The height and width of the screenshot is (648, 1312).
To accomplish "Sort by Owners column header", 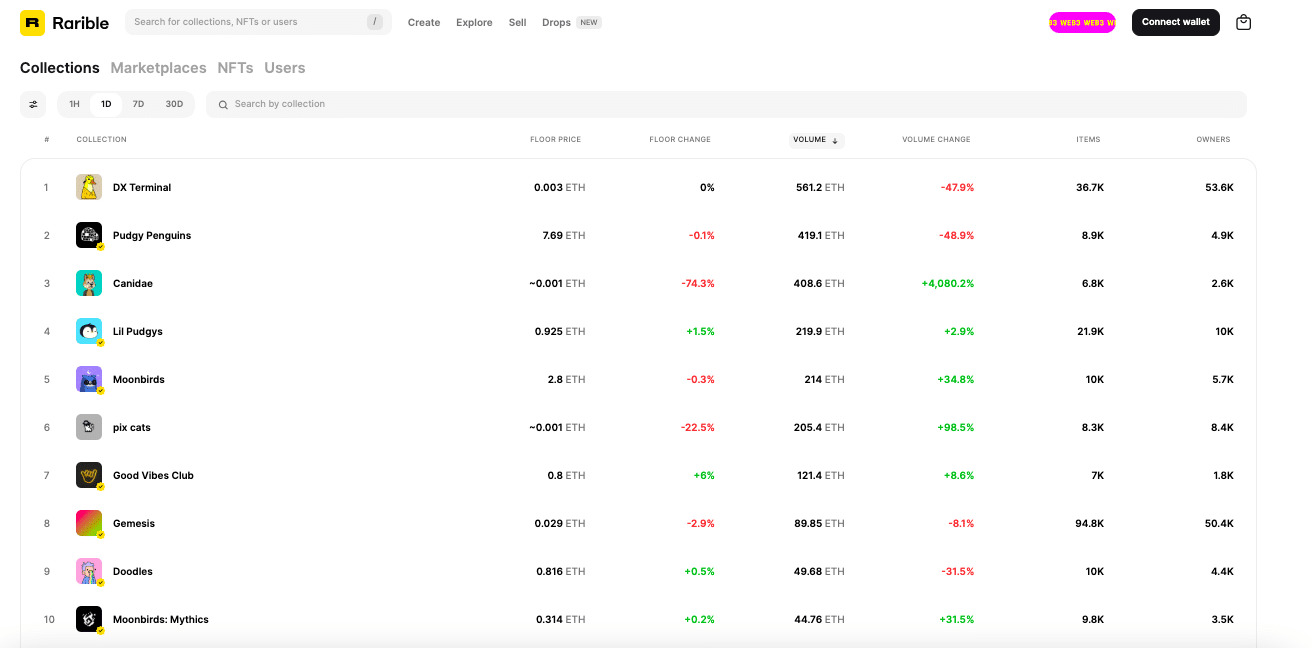I will (x=1213, y=140).
